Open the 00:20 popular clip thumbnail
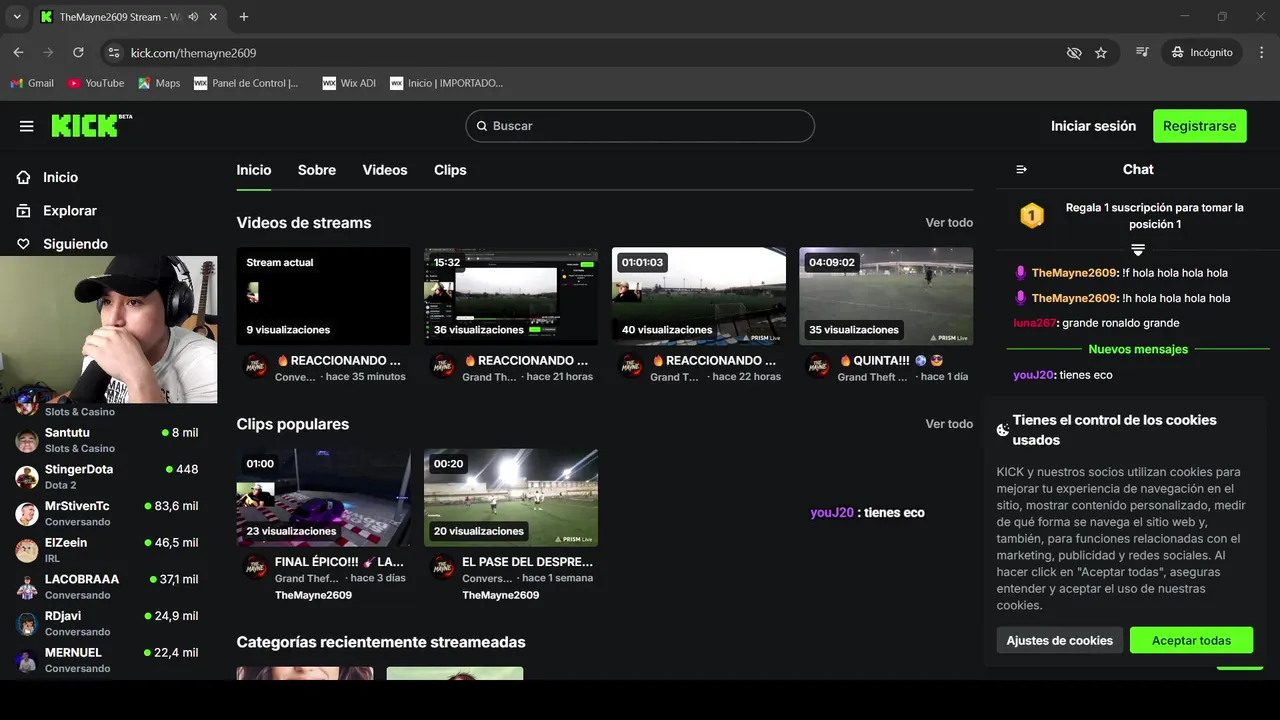The image size is (1280, 720). (511, 497)
